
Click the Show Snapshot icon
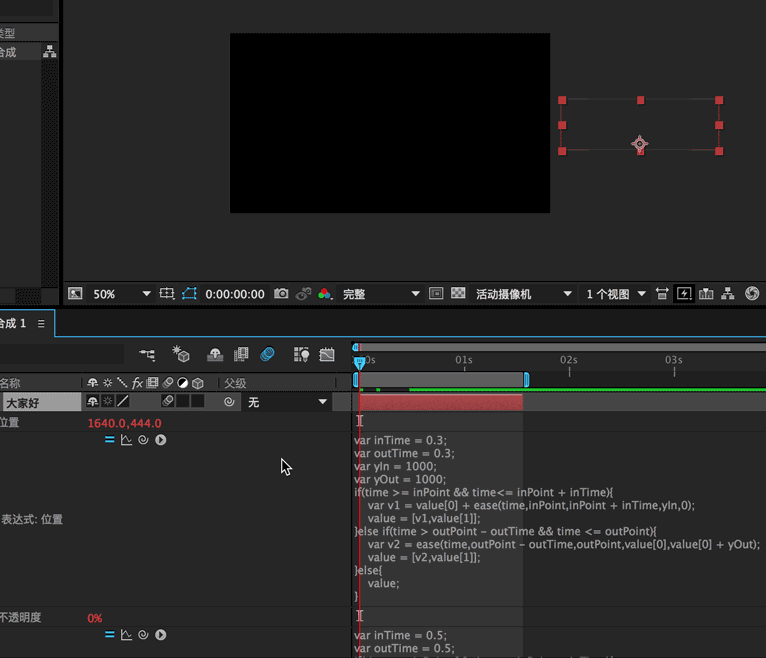pos(303,294)
